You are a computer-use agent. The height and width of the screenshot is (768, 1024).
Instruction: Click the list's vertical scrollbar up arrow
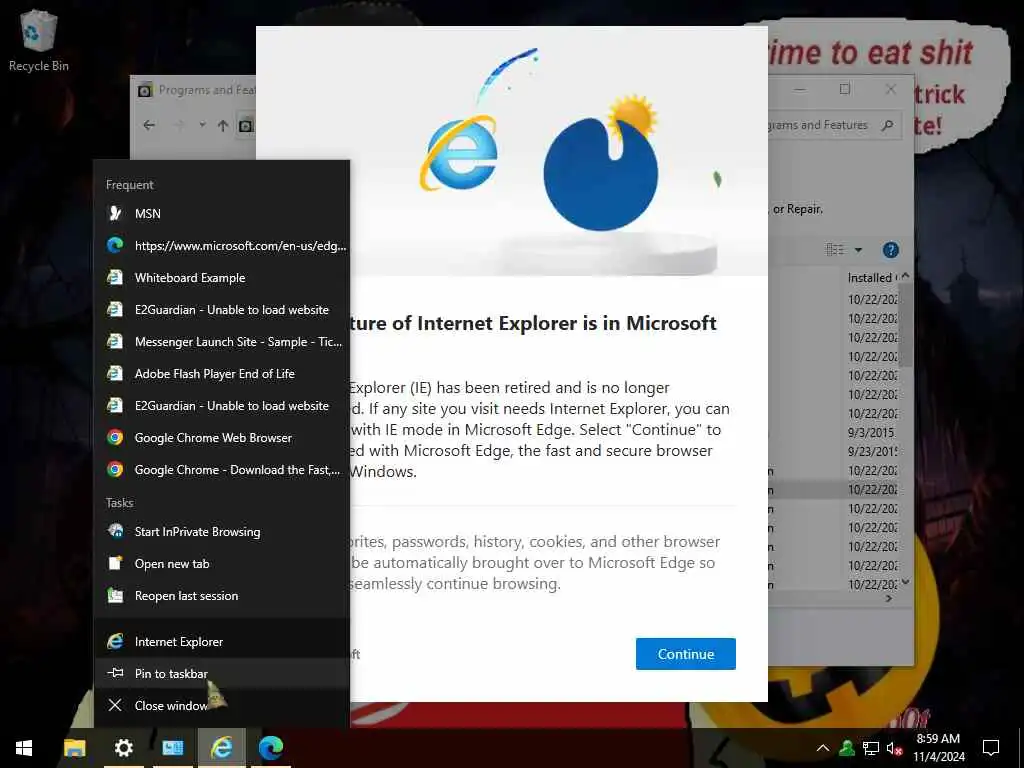(x=905, y=277)
